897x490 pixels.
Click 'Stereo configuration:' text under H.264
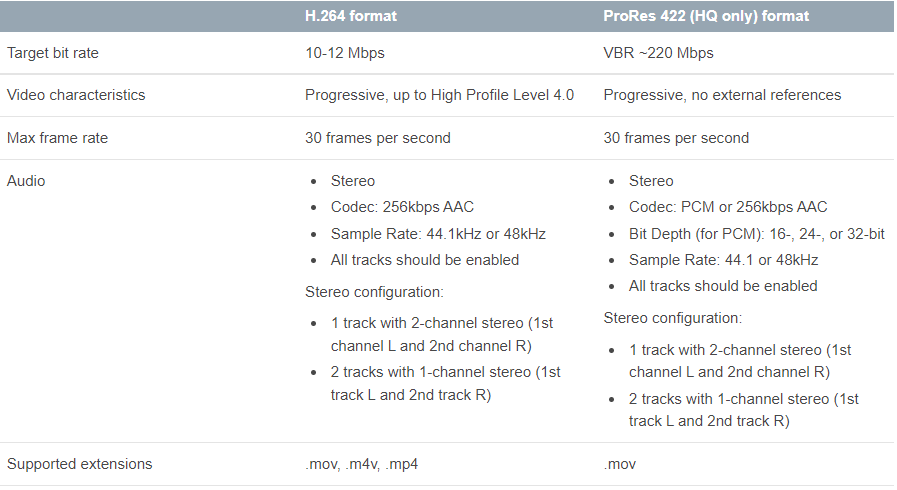373,292
